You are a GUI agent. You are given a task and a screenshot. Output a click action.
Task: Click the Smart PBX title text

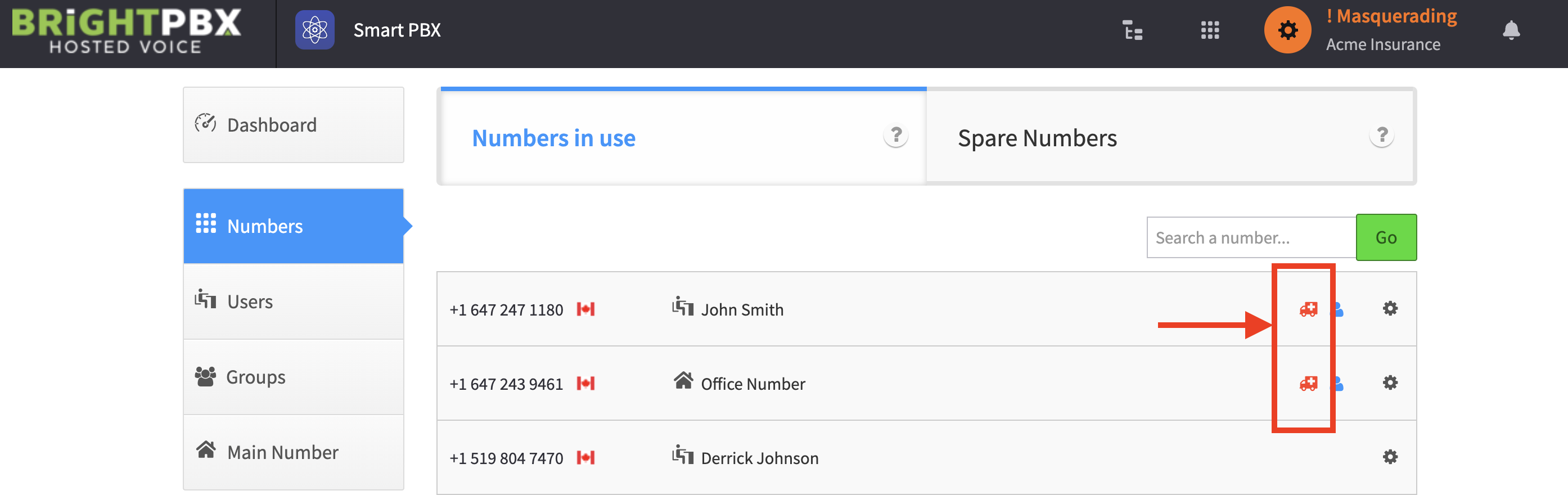397,30
